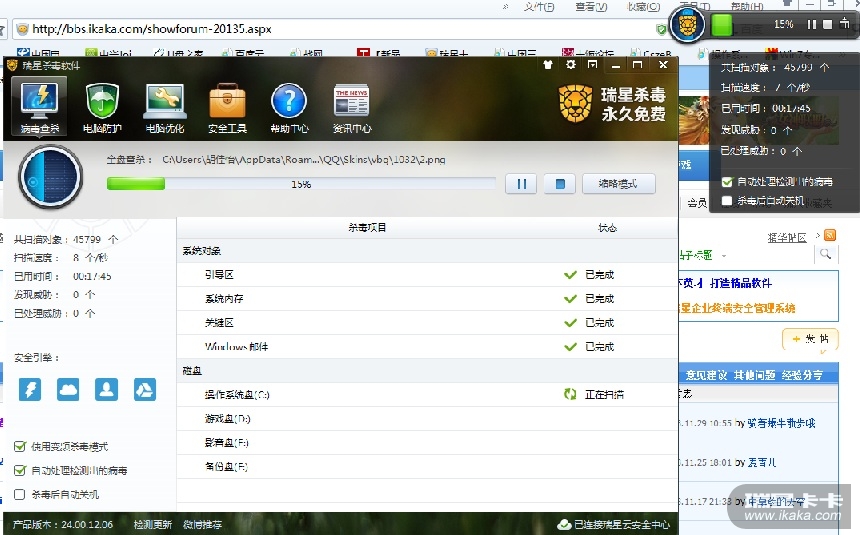Click the orange RSS feed icon on forum page
Image resolution: width=860 pixels, height=535 pixels.
830,235
